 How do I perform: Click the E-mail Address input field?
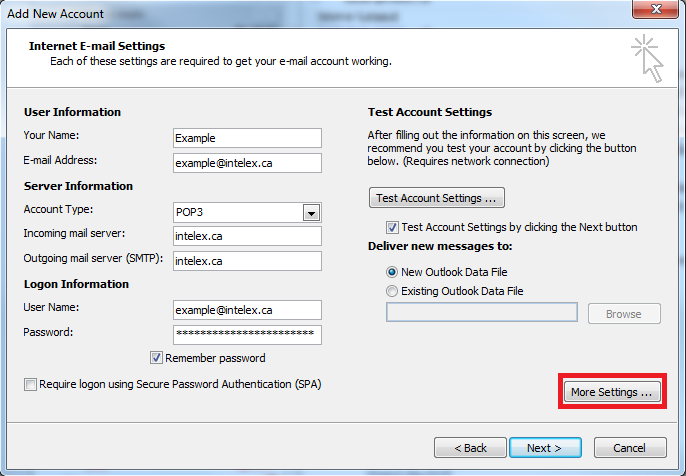point(247,163)
